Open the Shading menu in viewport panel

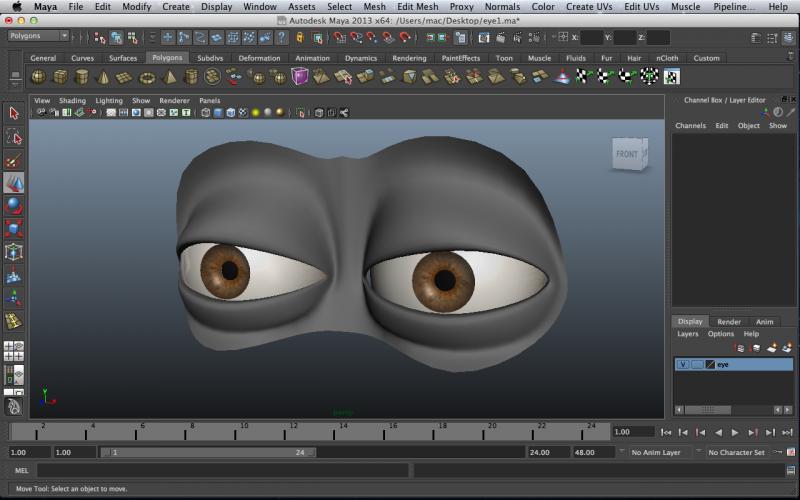72,101
